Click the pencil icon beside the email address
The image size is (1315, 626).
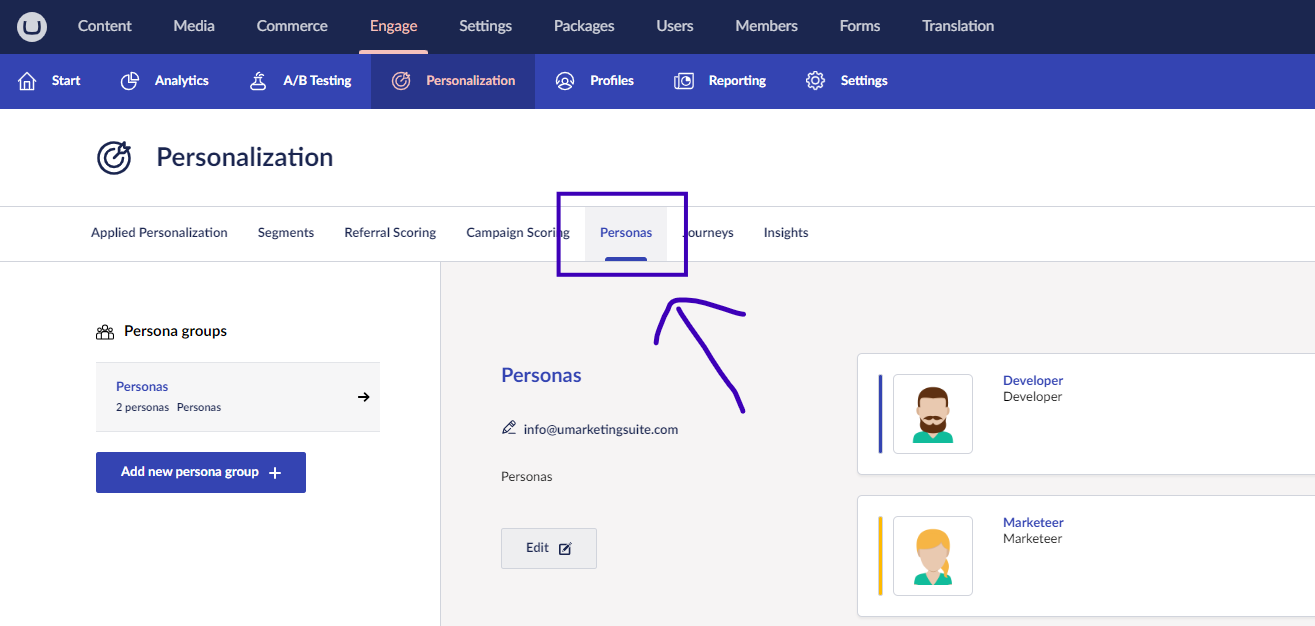(508, 428)
